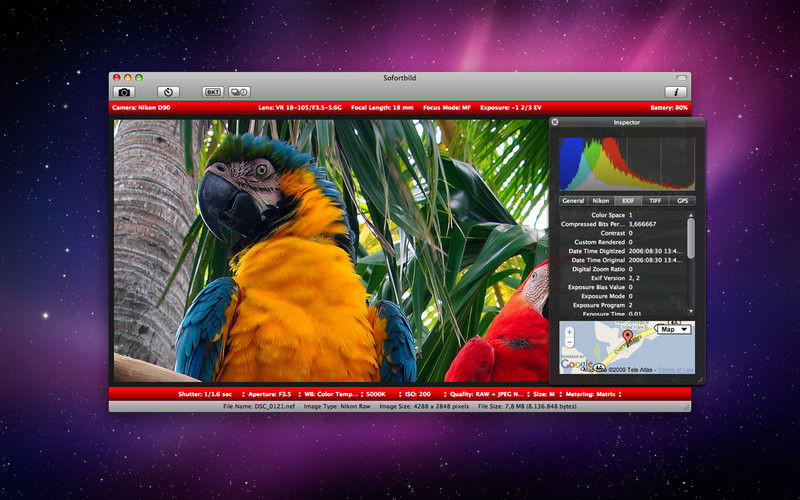Screen dimensions: 800x500
Task: Zoom in on the Google map
Action: pyautogui.click(x=569, y=332)
